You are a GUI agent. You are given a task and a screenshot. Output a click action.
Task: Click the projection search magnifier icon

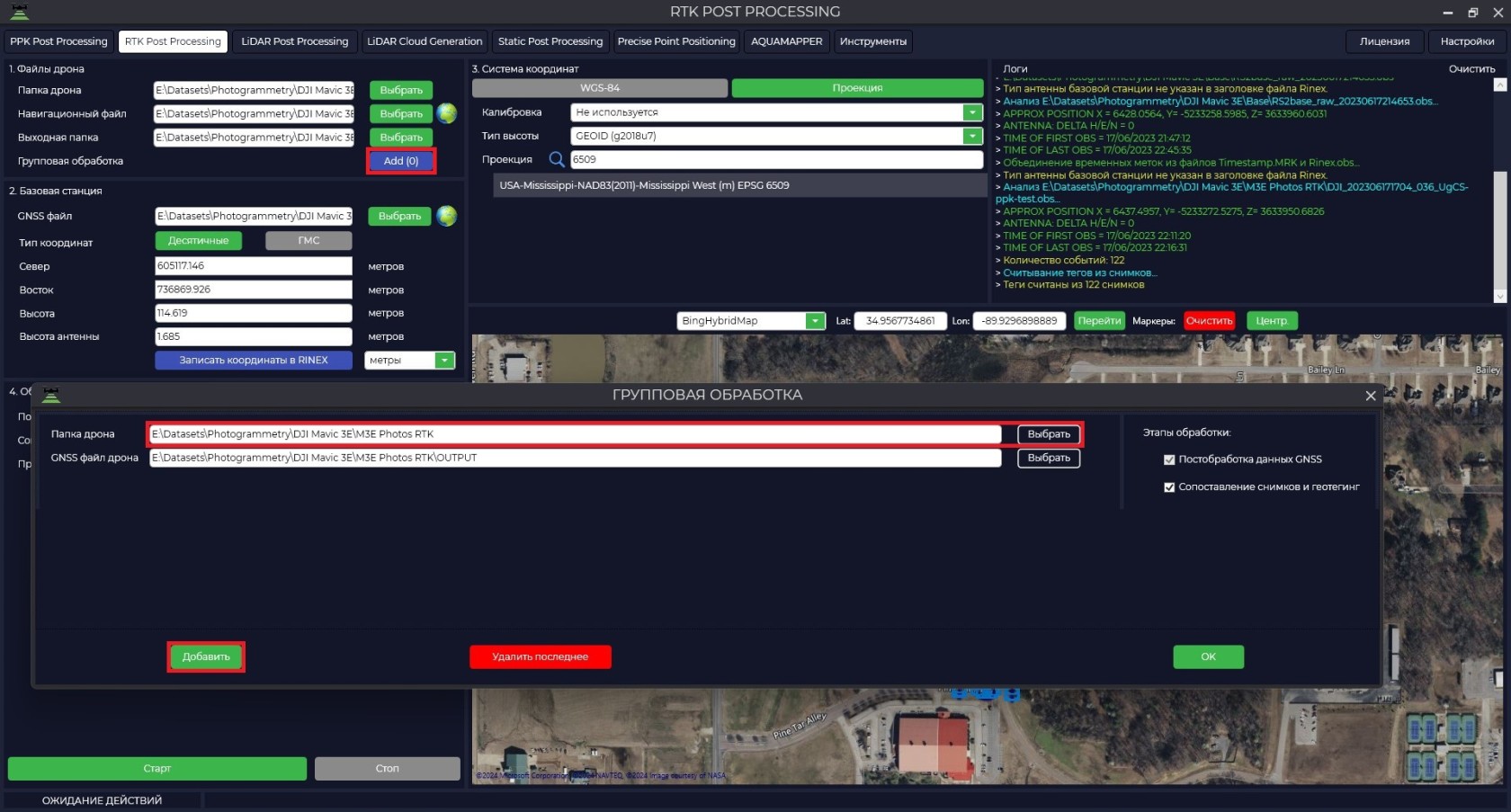(x=557, y=159)
